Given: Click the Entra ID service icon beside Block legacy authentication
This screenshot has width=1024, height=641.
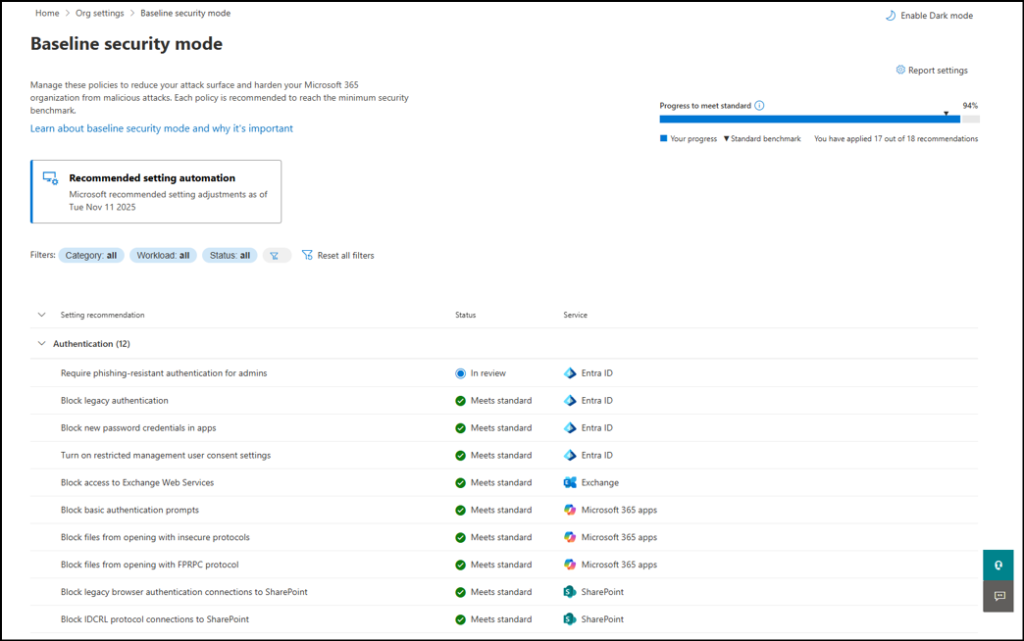Looking at the screenshot, I should [572, 400].
